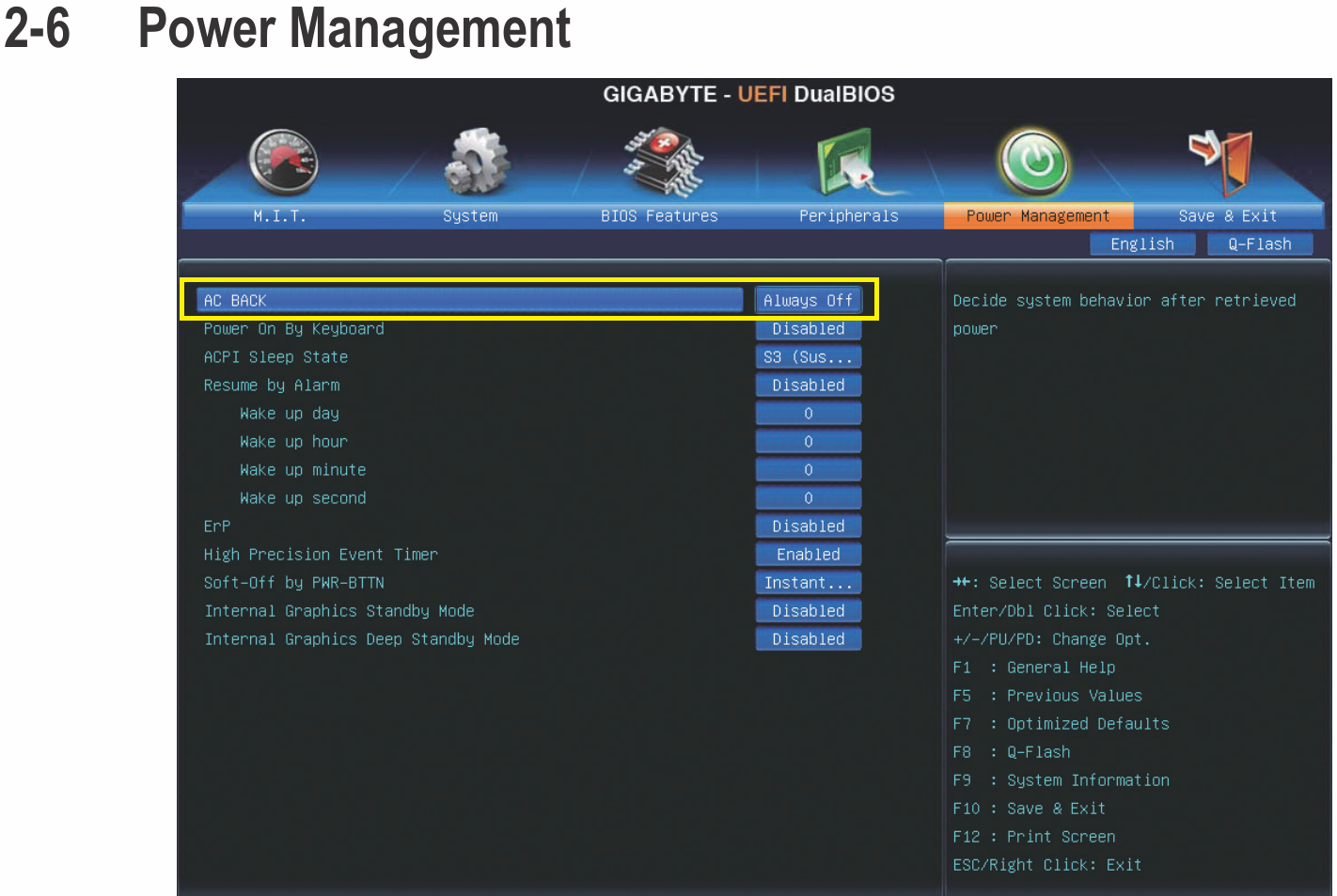This screenshot has width=1337, height=896.
Task: Click the ESC/Right Click: Exit hint
Action: coord(1047,865)
